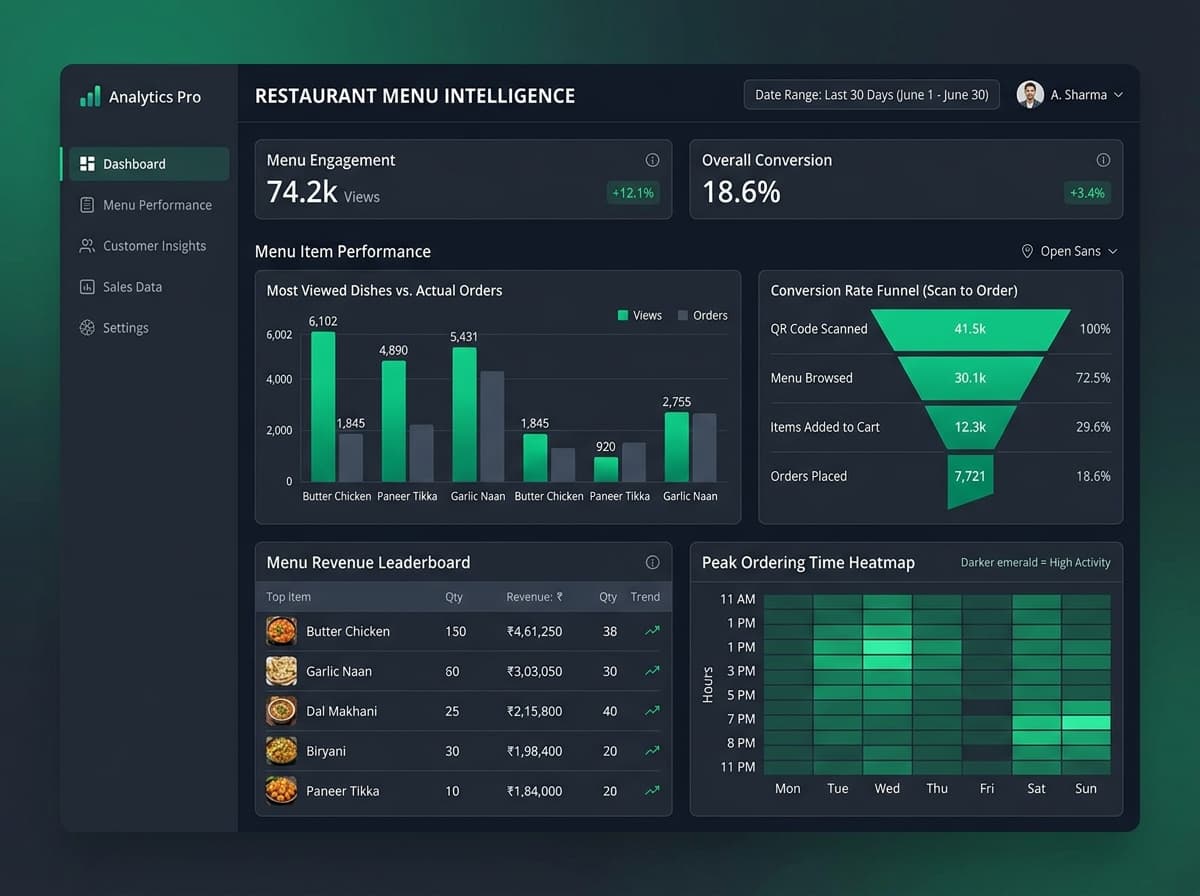The width and height of the screenshot is (1200, 896).
Task: Select the Biryani dish thumbnail
Action: (281, 750)
